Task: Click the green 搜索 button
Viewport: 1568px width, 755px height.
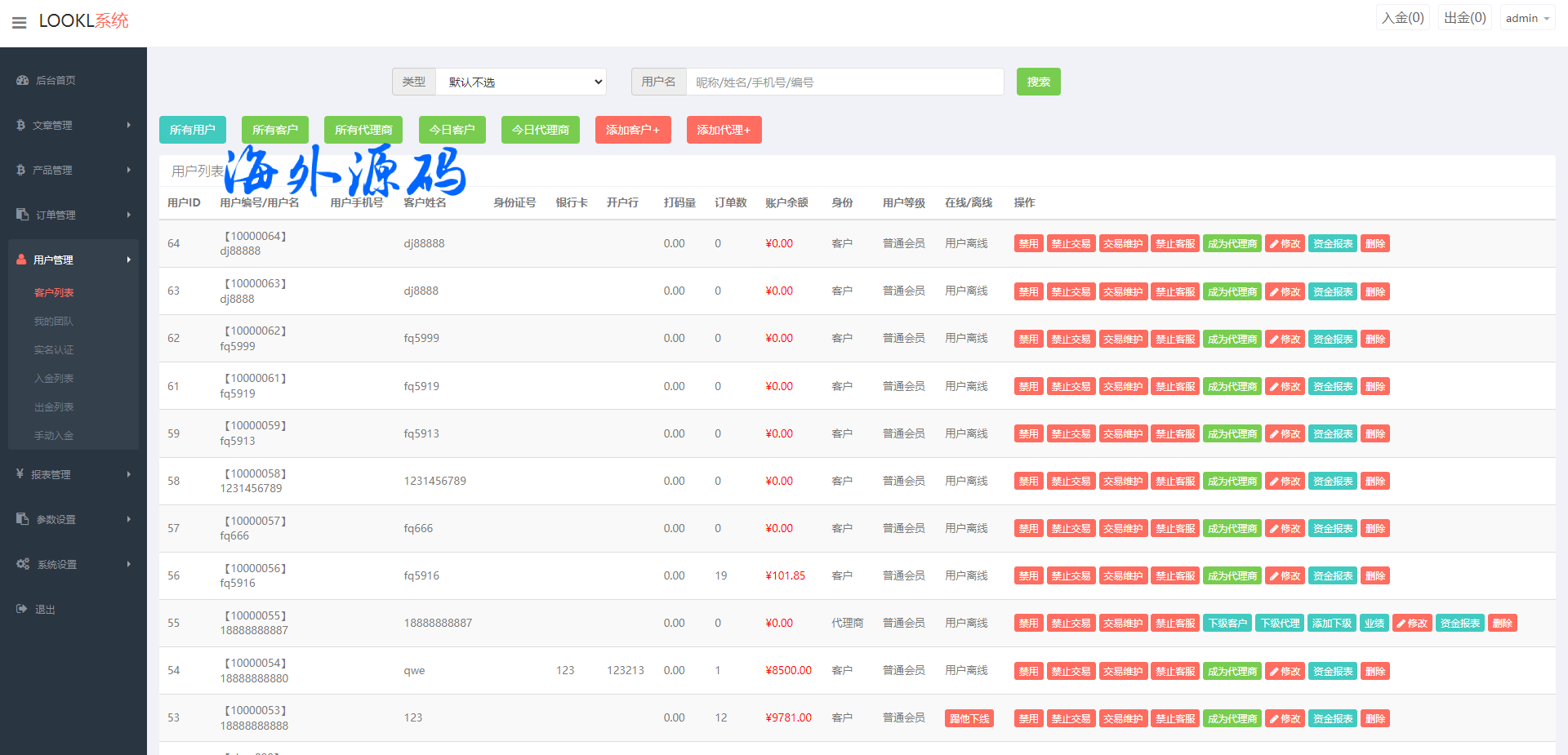Action: point(1038,82)
